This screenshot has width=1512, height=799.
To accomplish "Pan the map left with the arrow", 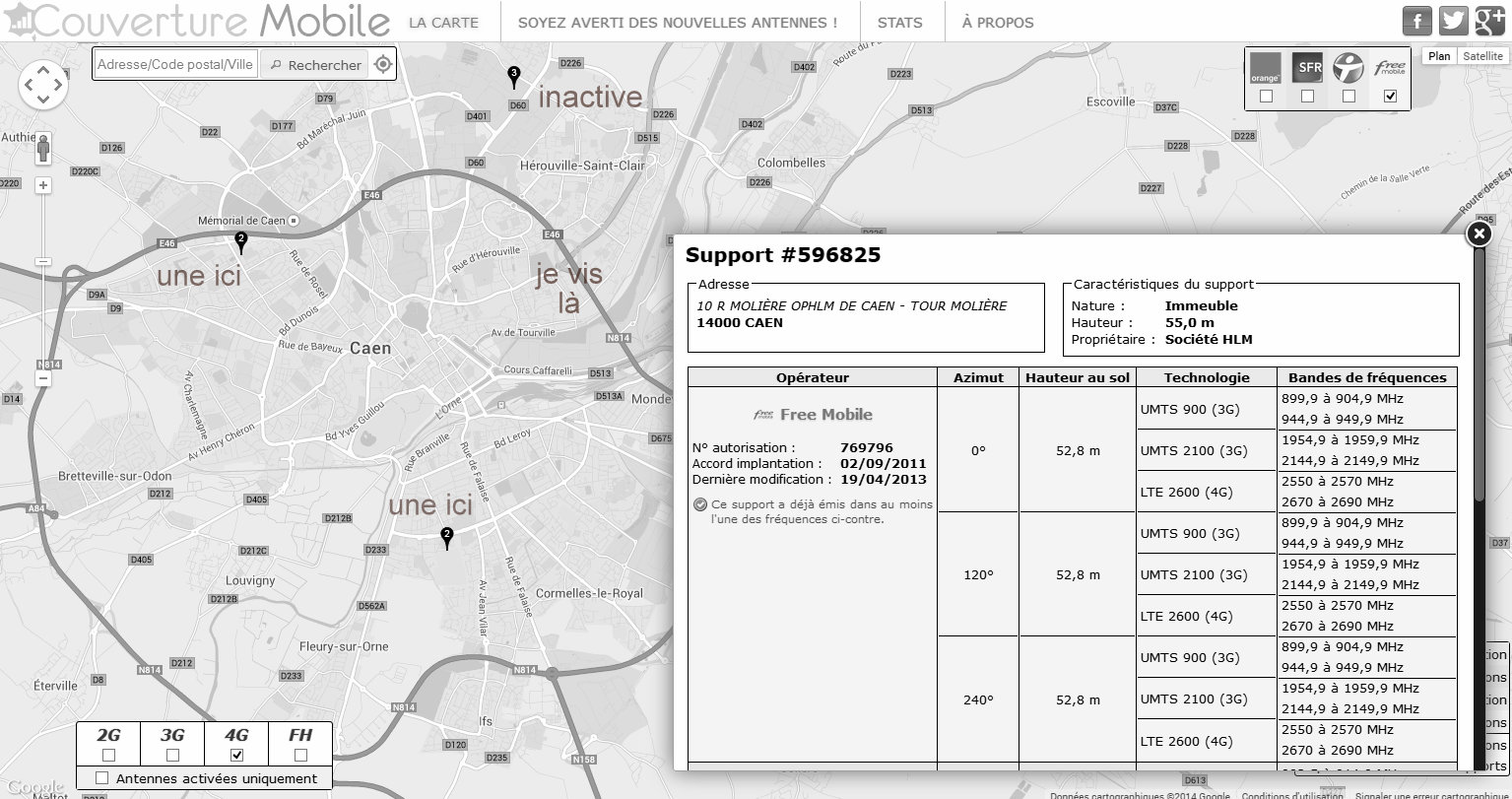I will pyautogui.click(x=27, y=86).
